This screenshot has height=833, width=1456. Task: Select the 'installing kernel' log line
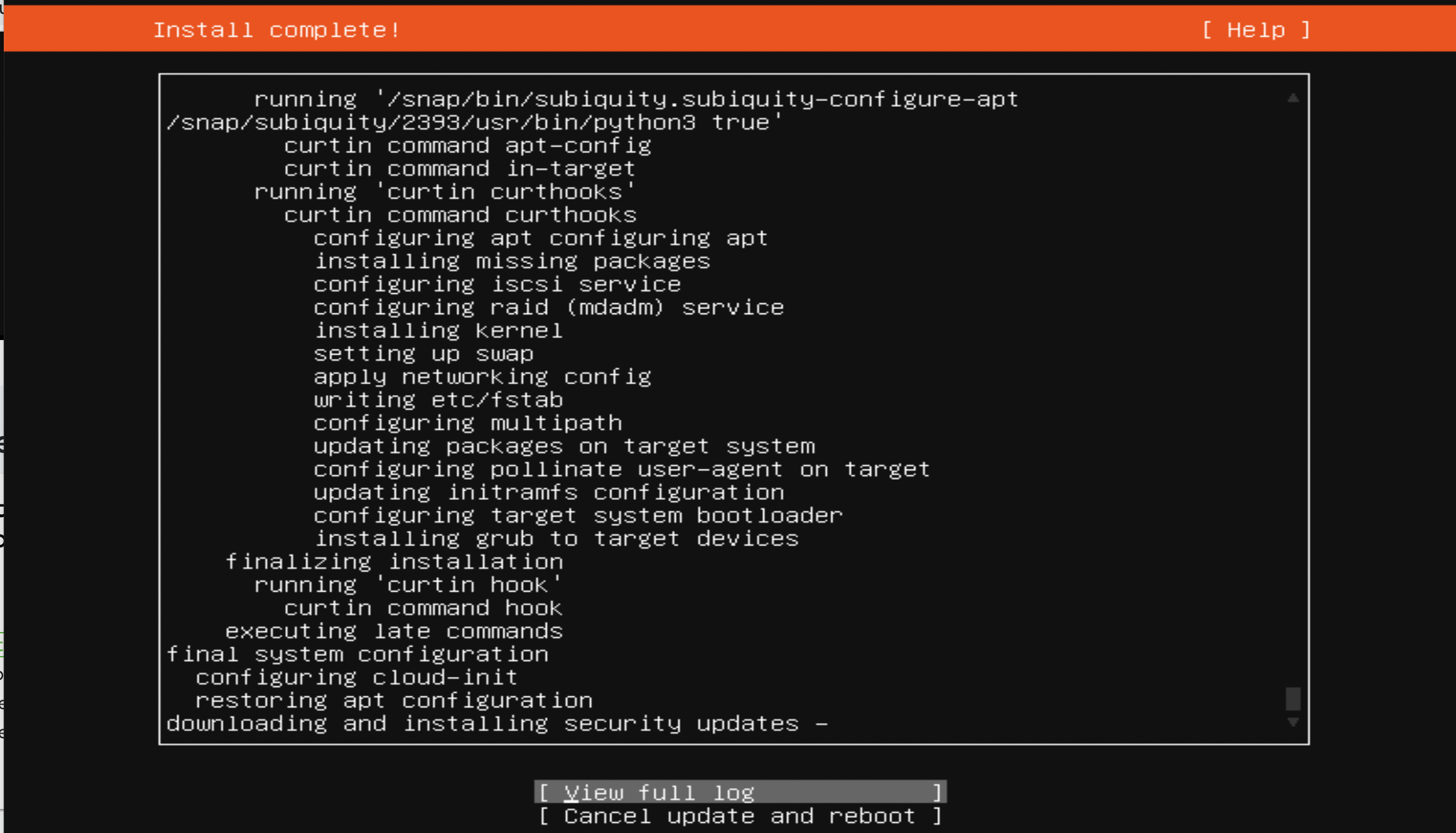coord(439,330)
